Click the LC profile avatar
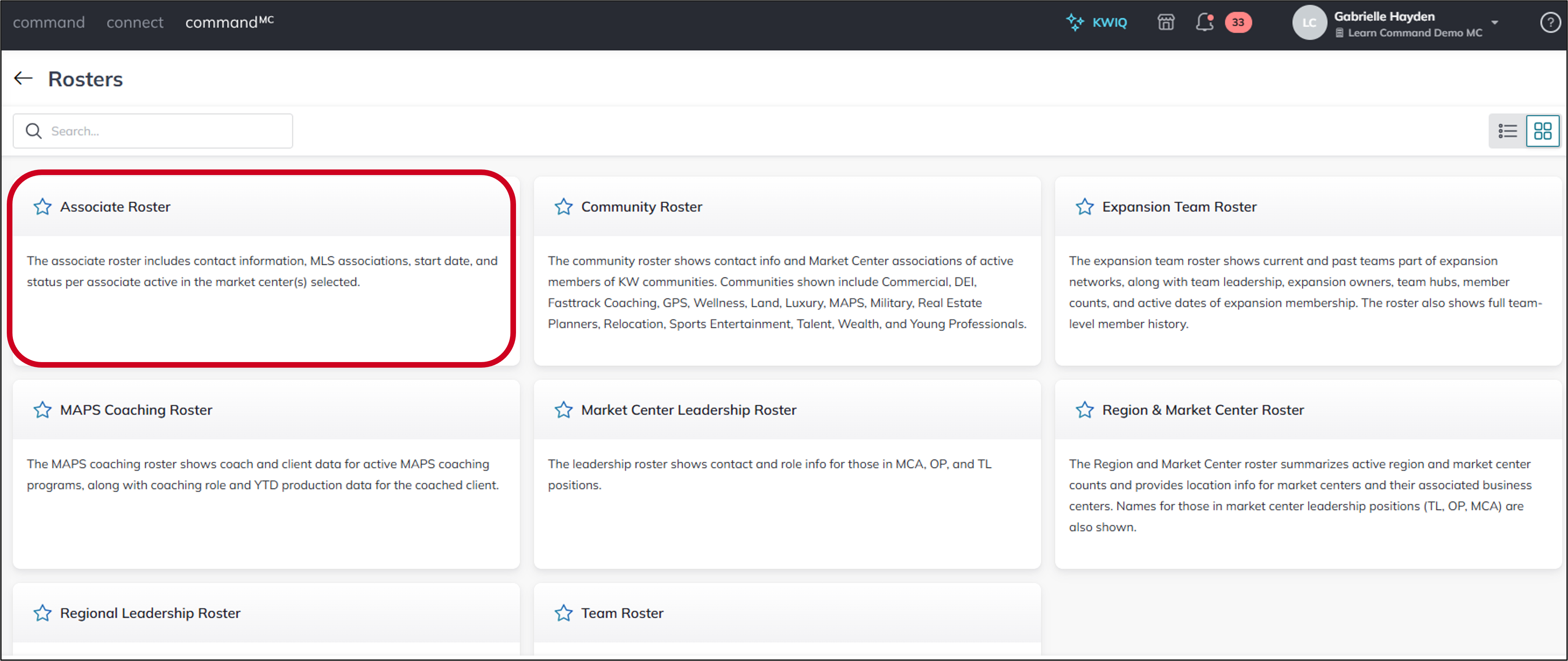This screenshot has width=1568, height=661. (1309, 22)
